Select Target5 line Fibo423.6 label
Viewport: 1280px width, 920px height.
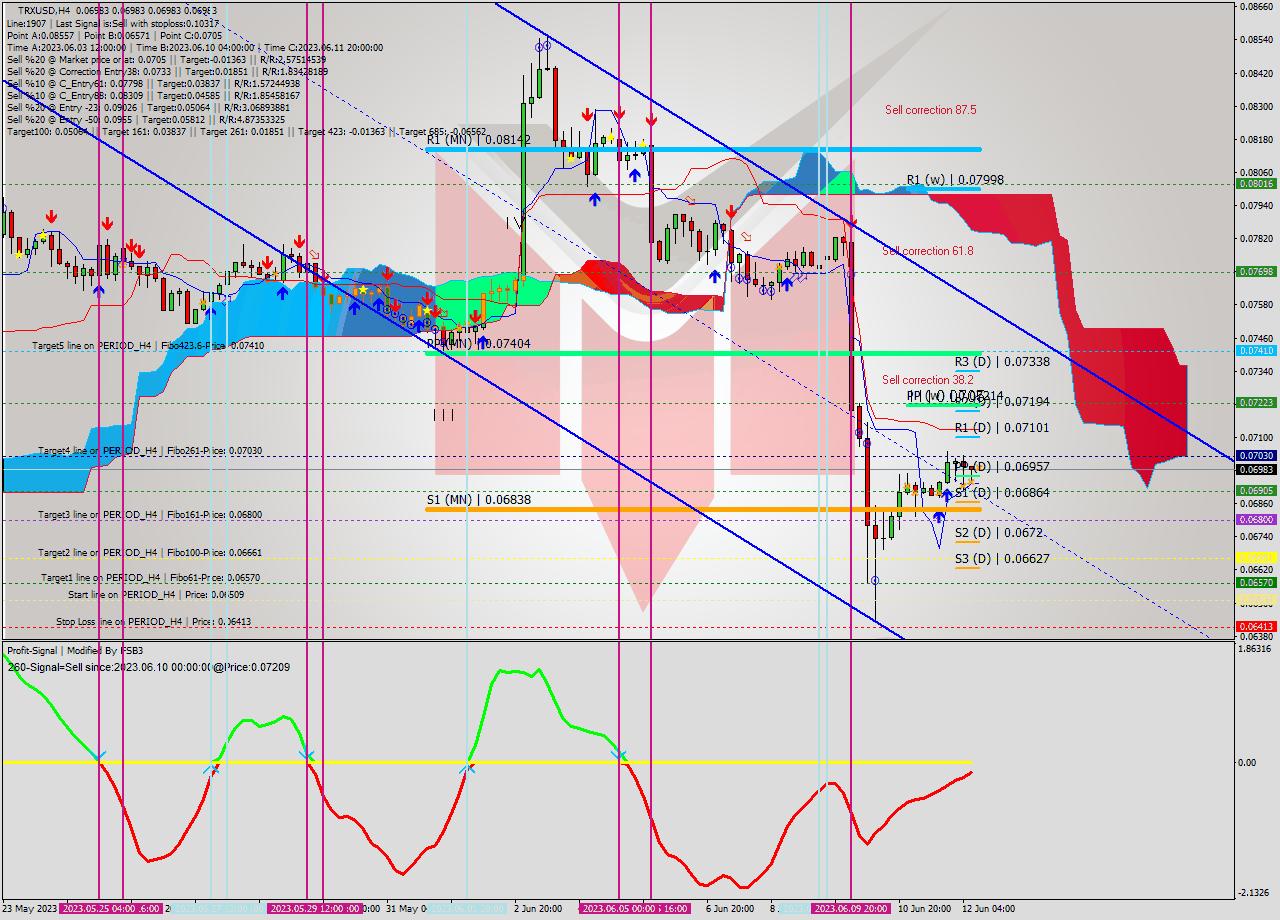tap(148, 346)
